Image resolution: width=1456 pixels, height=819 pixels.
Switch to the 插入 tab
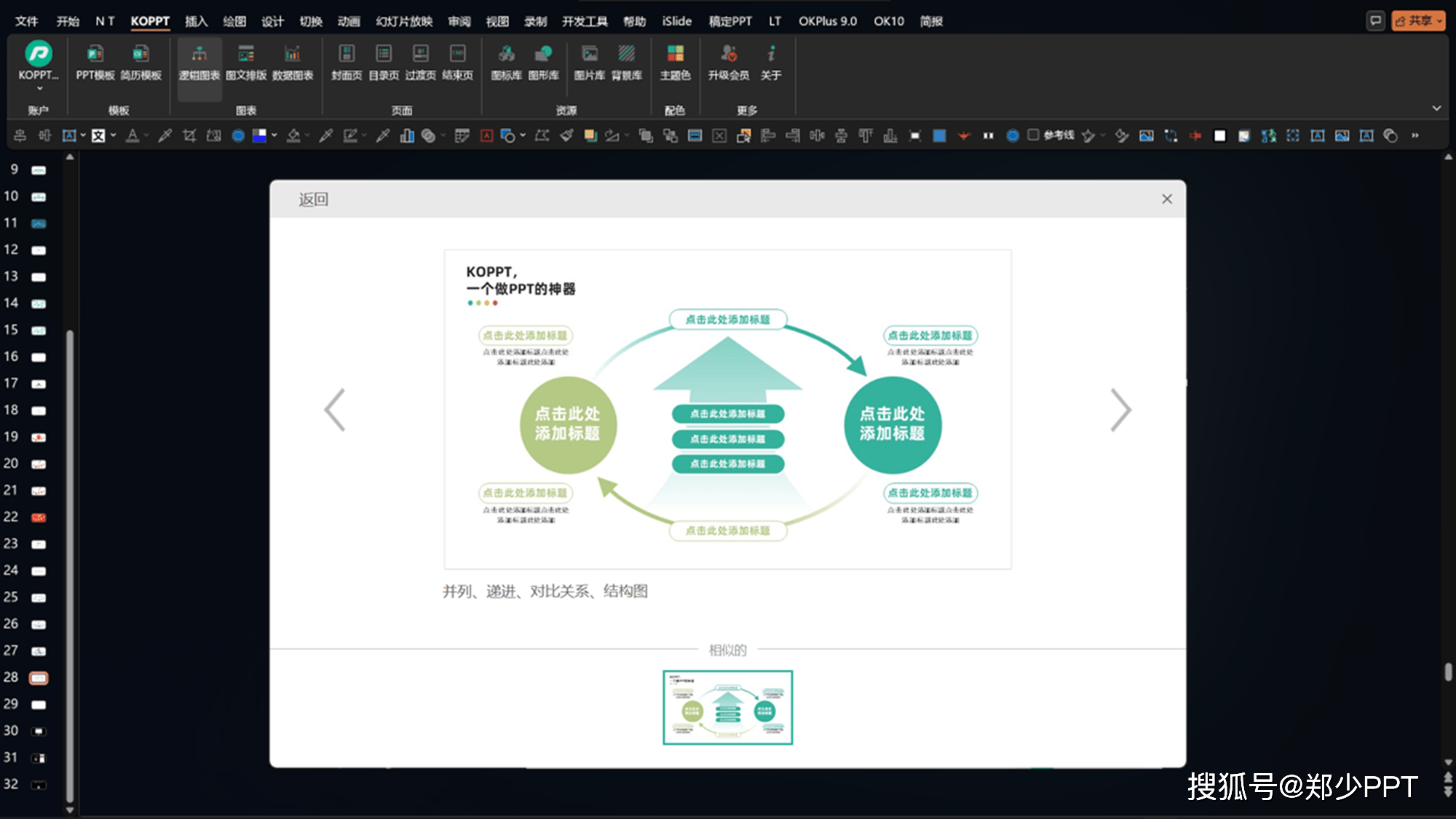click(x=196, y=21)
